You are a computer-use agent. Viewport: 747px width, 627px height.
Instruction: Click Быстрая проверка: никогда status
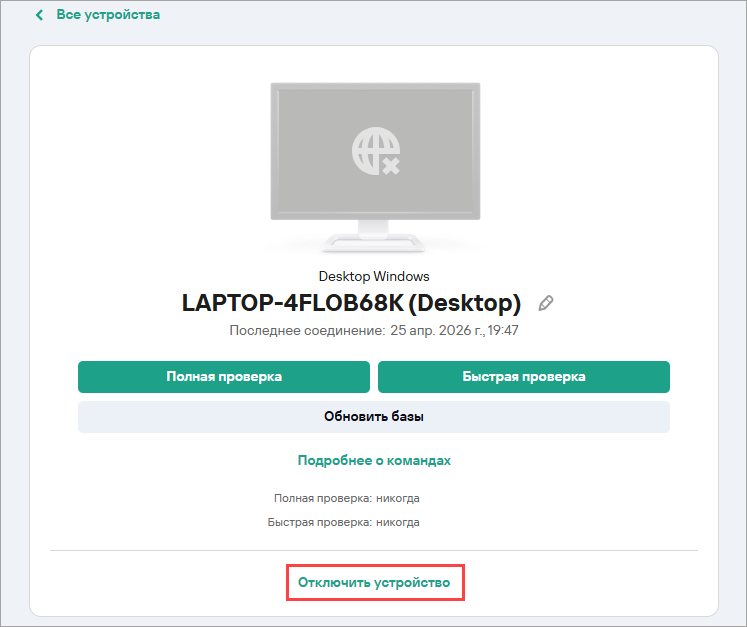pos(343,522)
